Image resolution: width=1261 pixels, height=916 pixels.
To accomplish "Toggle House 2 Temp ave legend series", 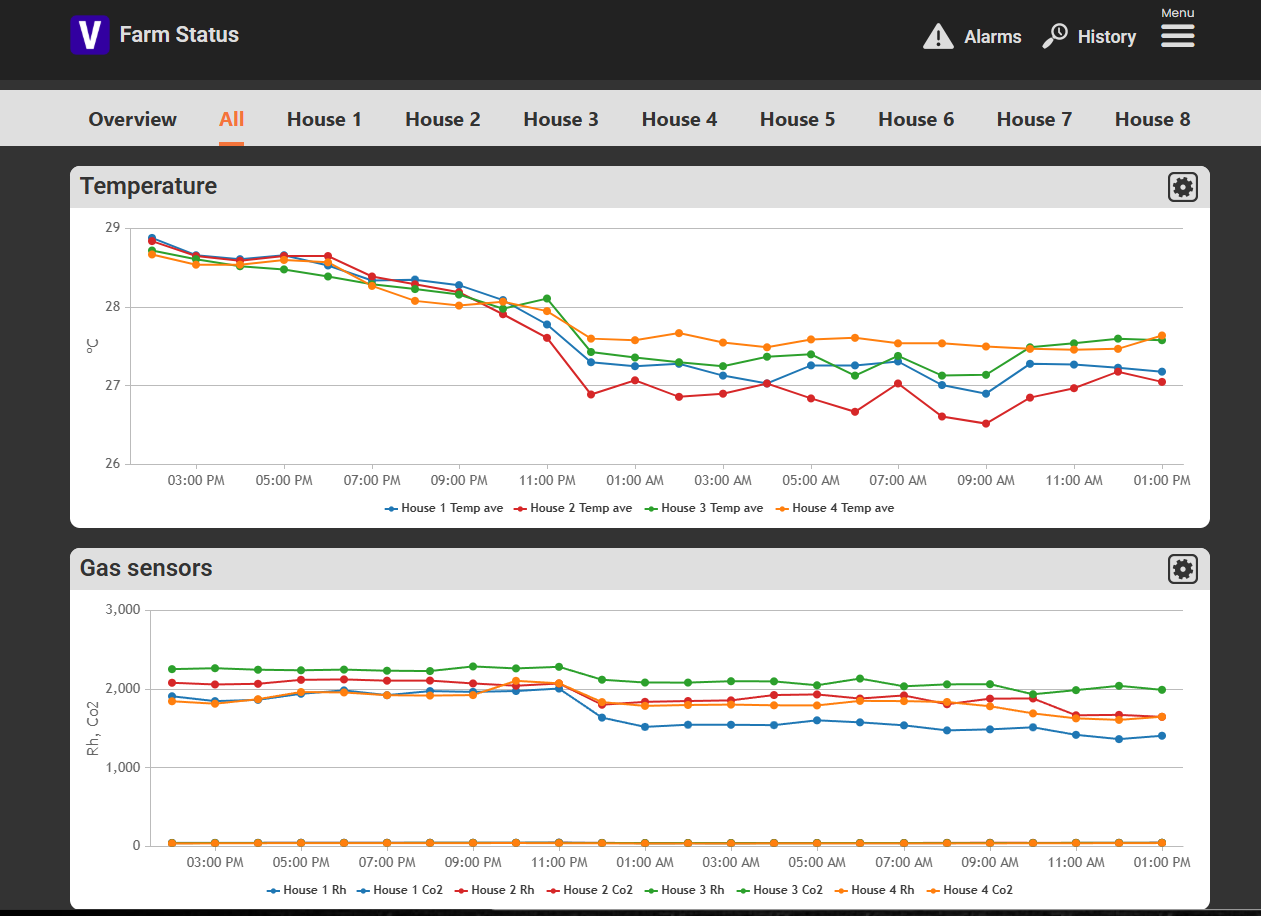I will coord(573,508).
